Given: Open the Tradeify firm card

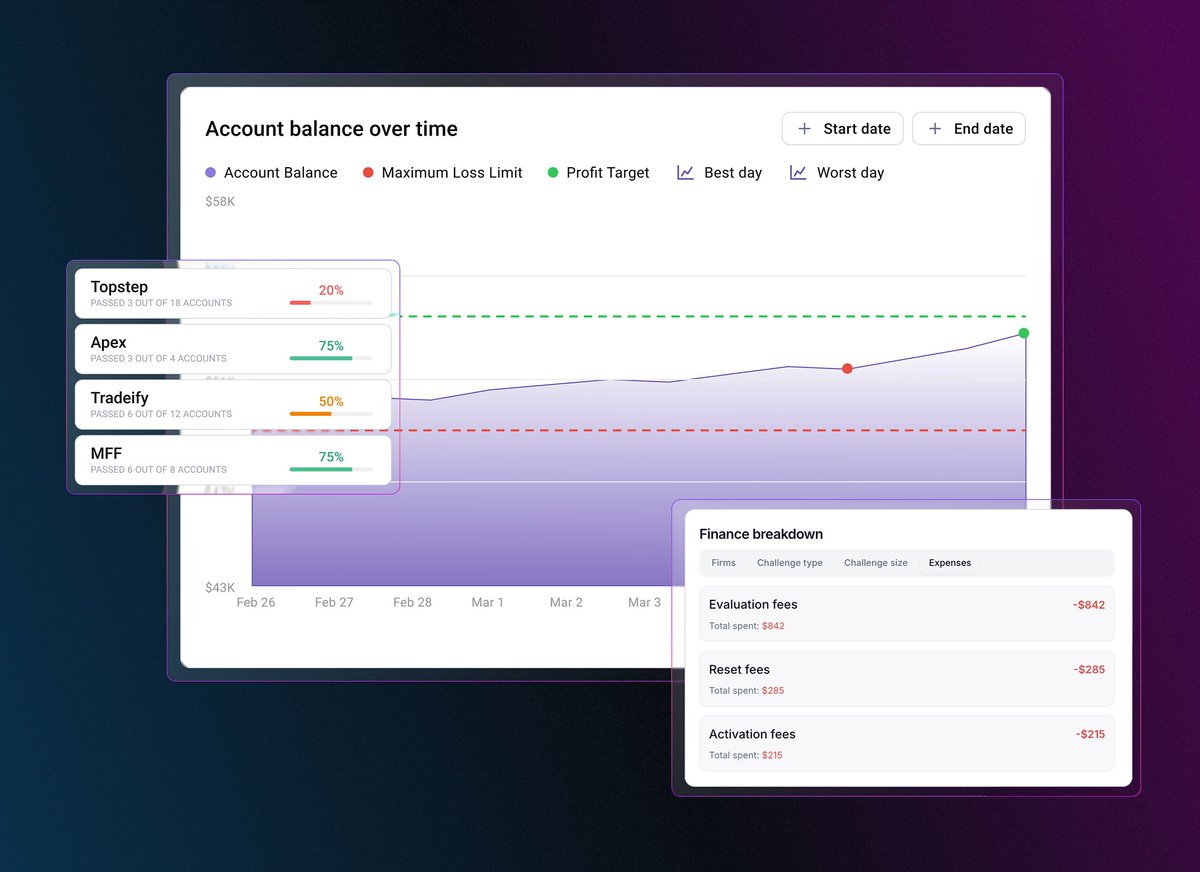Looking at the screenshot, I should pyautogui.click(x=233, y=404).
